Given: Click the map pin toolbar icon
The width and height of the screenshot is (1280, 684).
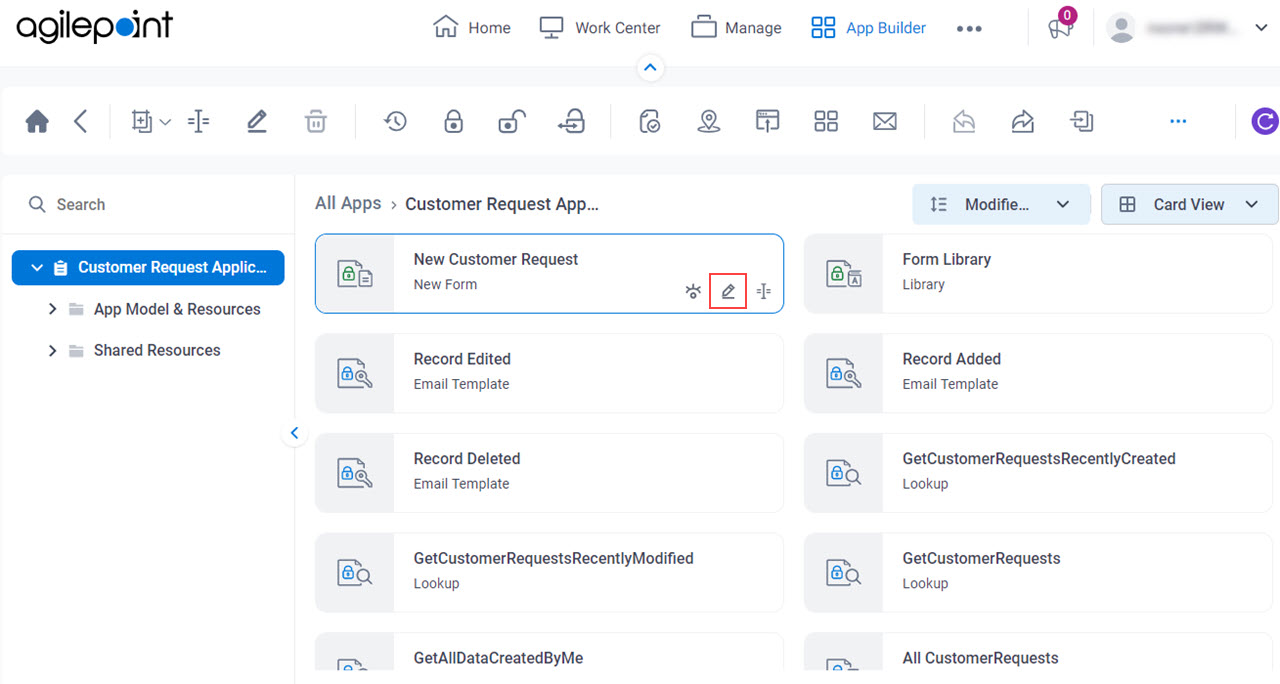Looking at the screenshot, I should point(709,122).
